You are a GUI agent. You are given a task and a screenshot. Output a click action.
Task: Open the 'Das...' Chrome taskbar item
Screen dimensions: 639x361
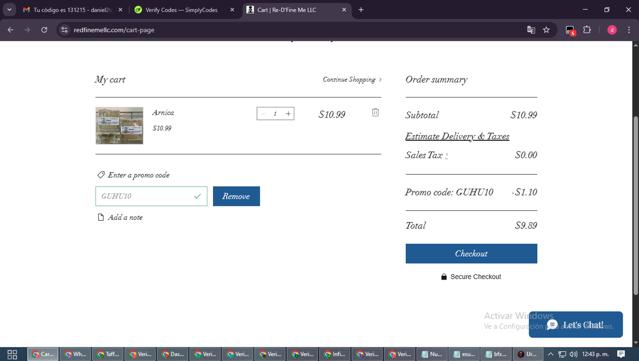pyautogui.click(x=173, y=354)
